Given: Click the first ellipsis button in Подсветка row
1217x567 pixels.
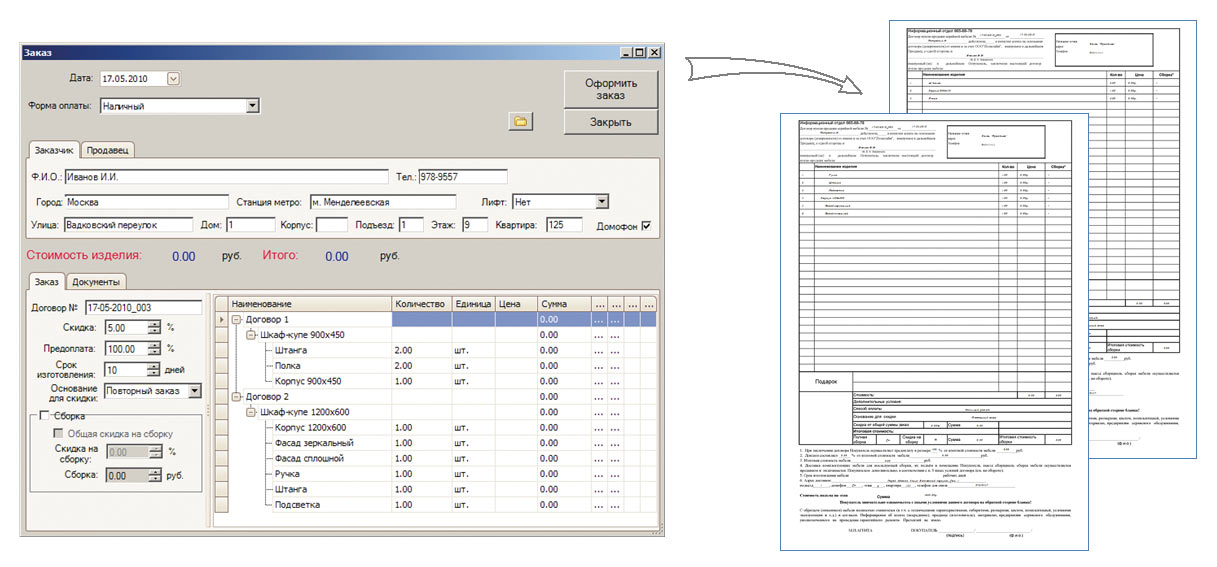Looking at the screenshot, I should coord(599,506).
